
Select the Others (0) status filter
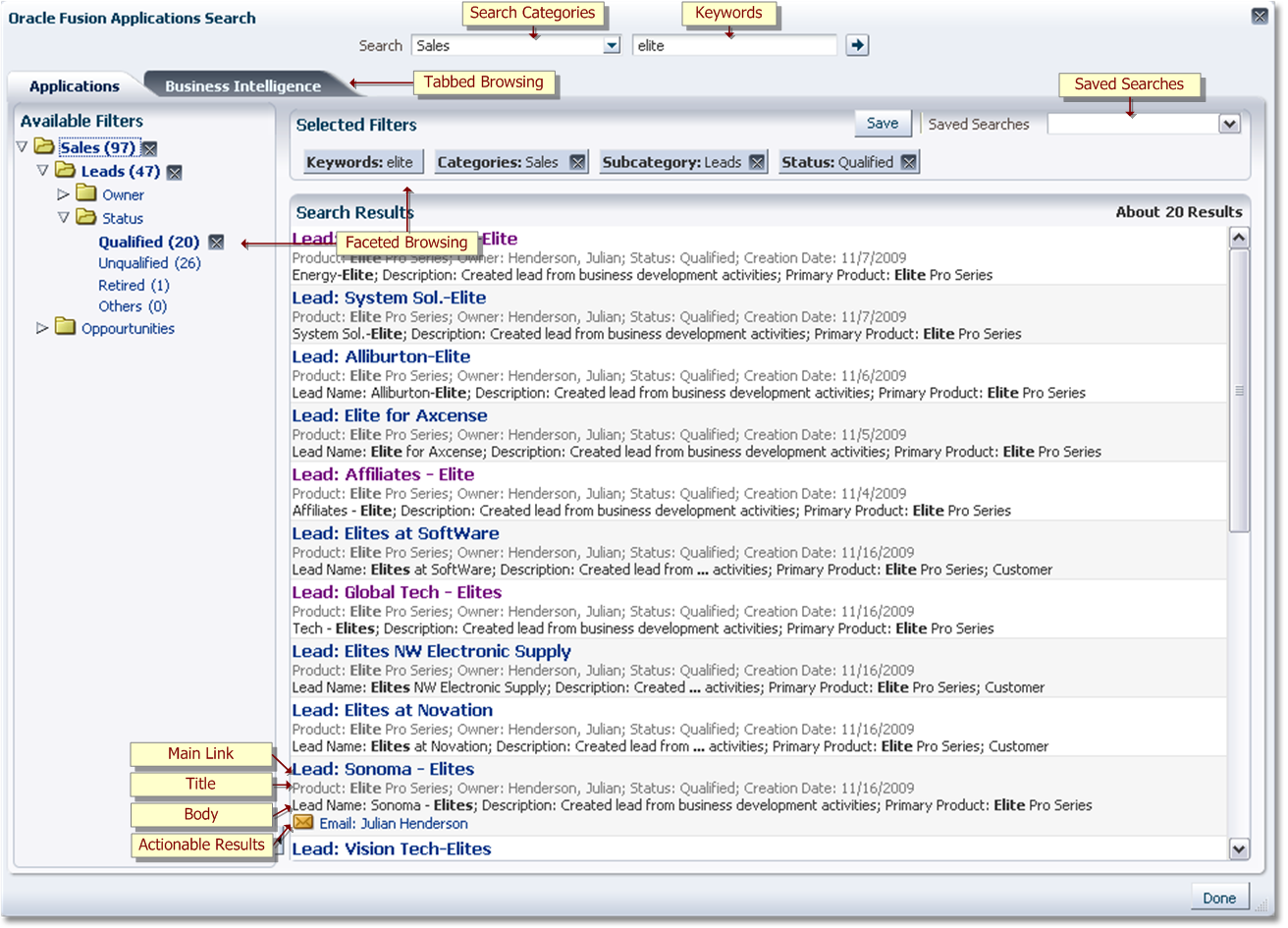click(133, 306)
